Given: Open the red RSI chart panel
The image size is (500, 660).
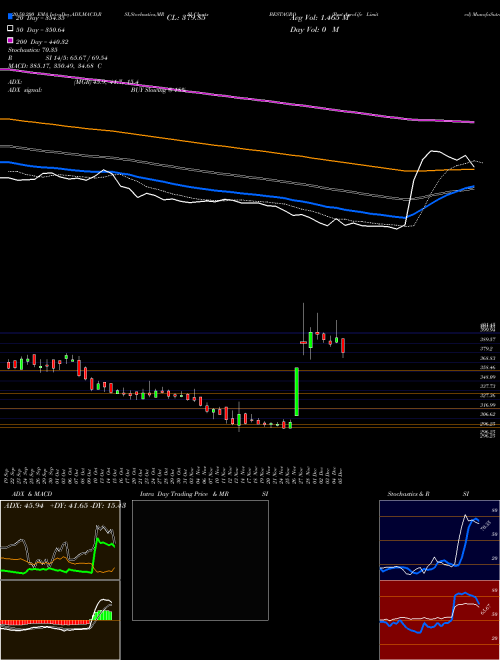Looking at the screenshot, I should 439,620.
